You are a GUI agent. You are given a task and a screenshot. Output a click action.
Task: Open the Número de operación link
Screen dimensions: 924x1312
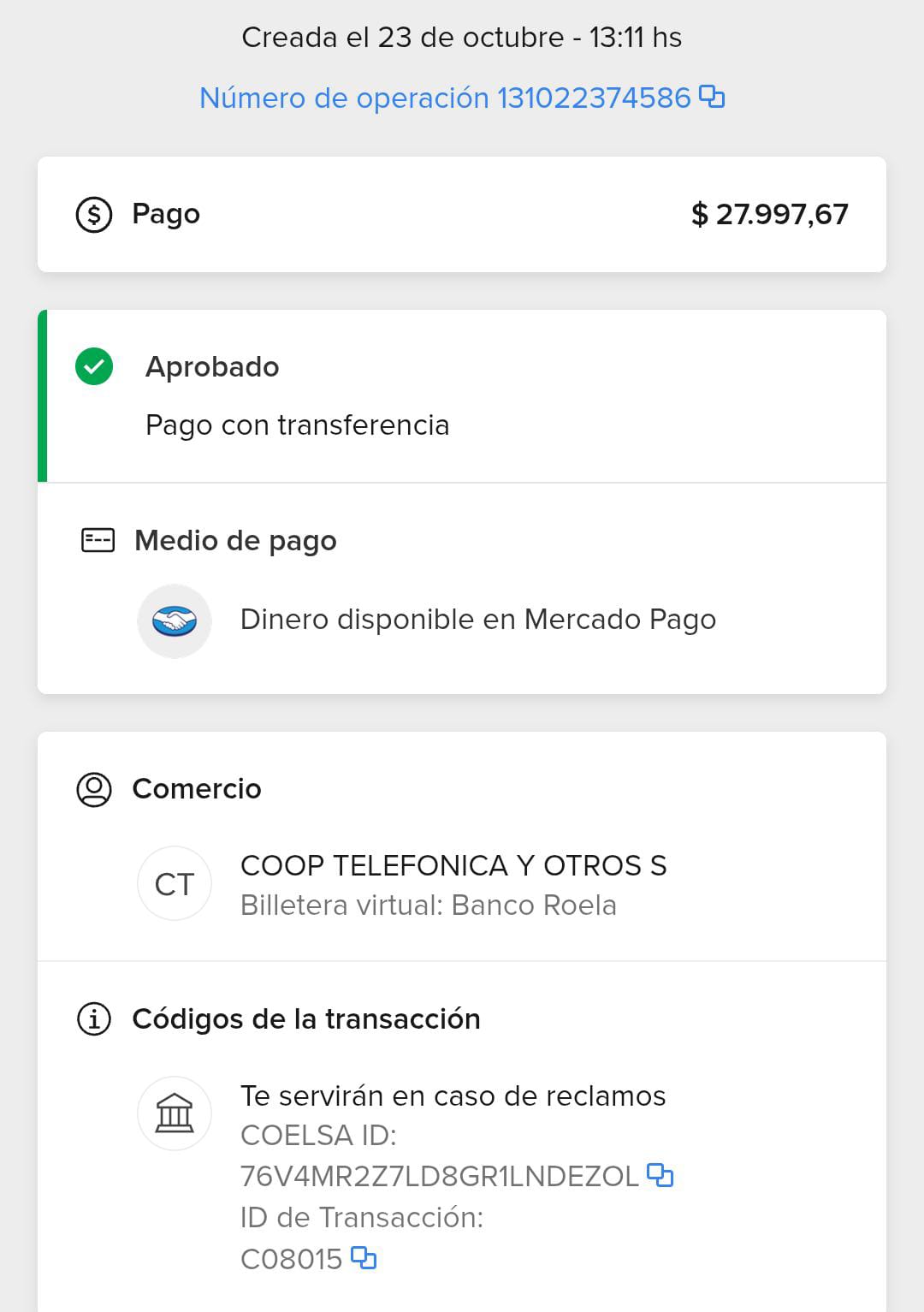[x=444, y=98]
